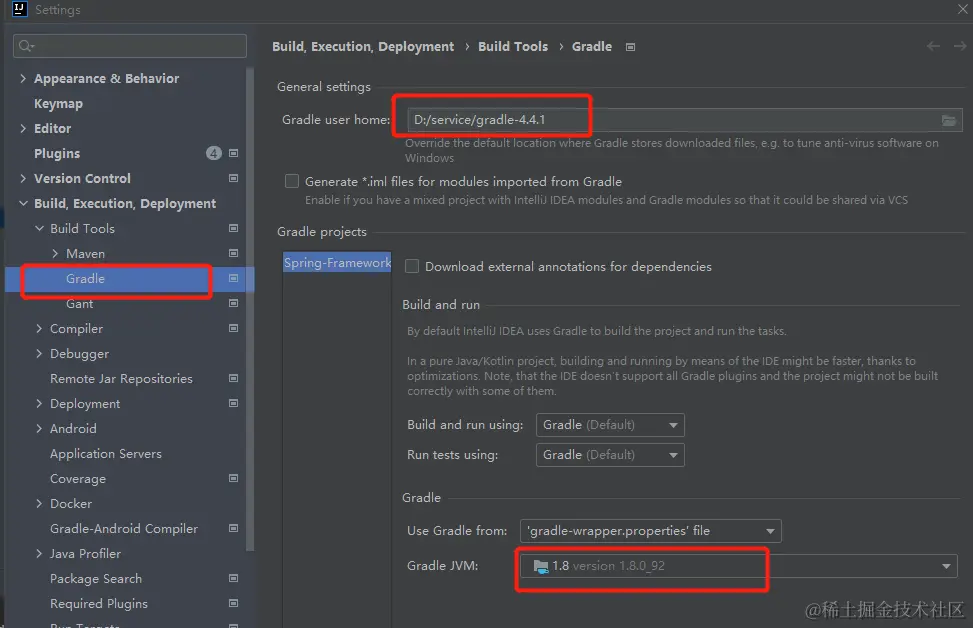Expand the Java Profiler node
The height and width of the screenshot is (628, 973).
tap(39, 554)
